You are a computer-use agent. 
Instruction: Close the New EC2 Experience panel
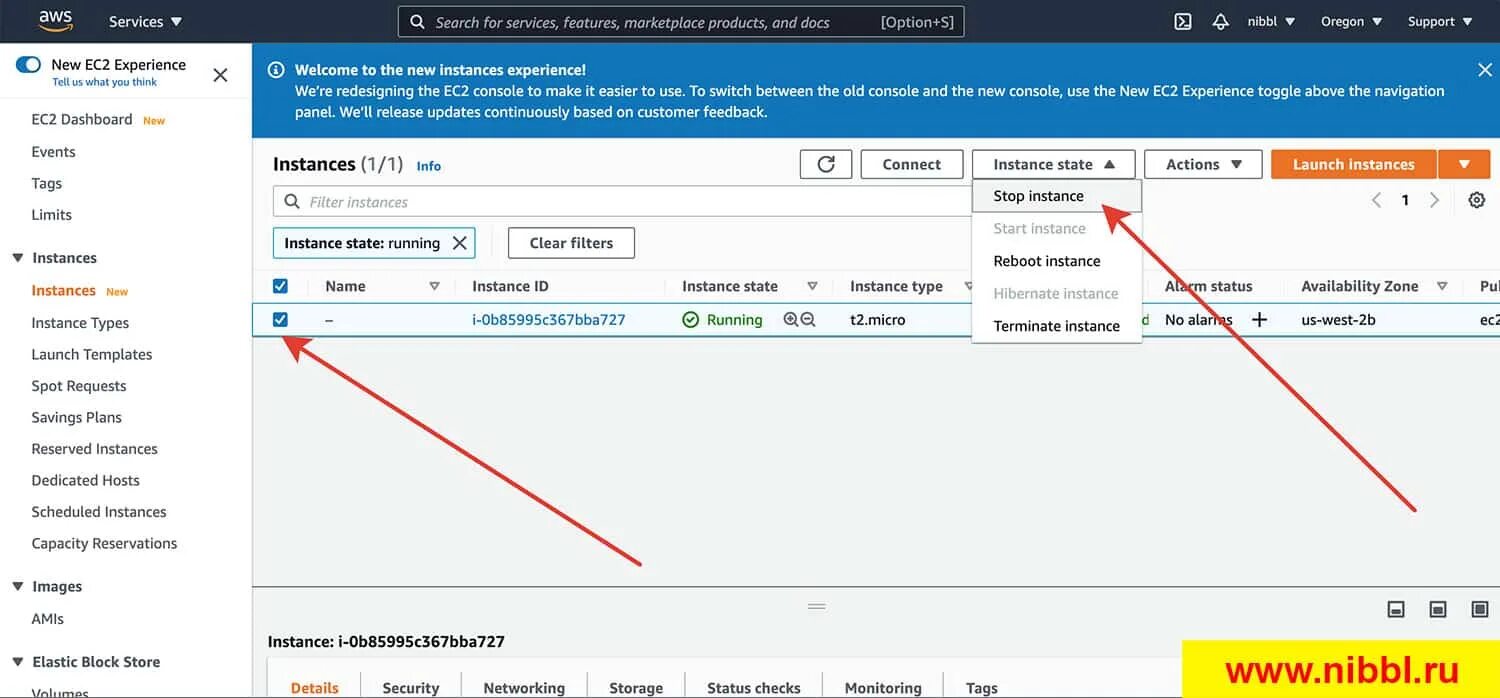pos(221,75)
